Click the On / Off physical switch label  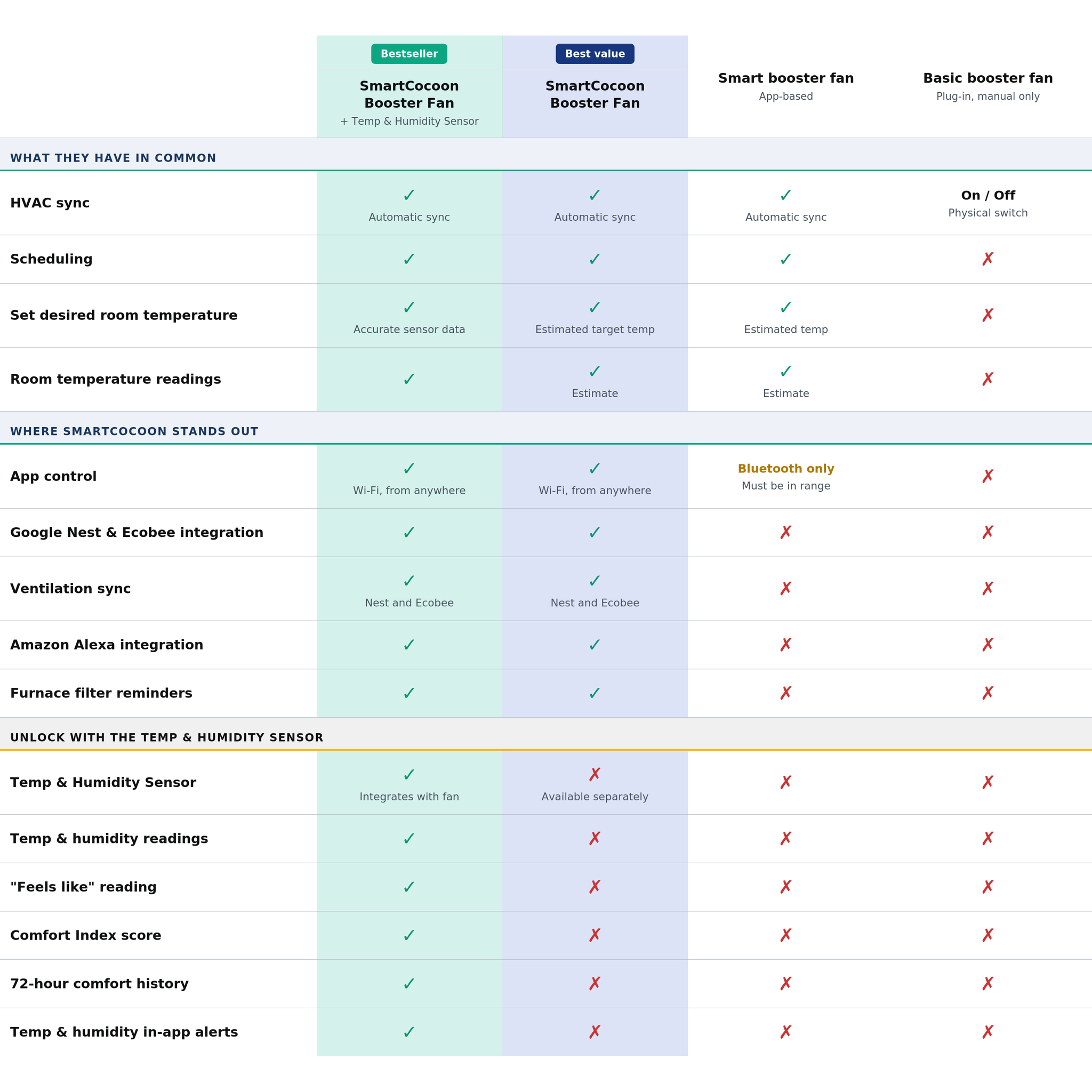click(x=987, y=196)
